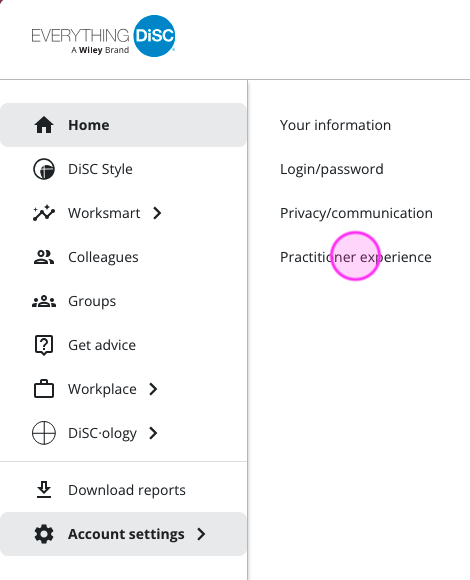Click the Colleagues people icon
The image size is (470, 580).
click(44, 257)
